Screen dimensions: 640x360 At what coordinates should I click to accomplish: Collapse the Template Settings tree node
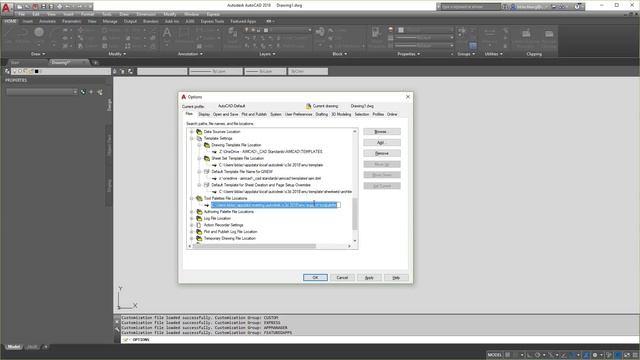point(191,138)
